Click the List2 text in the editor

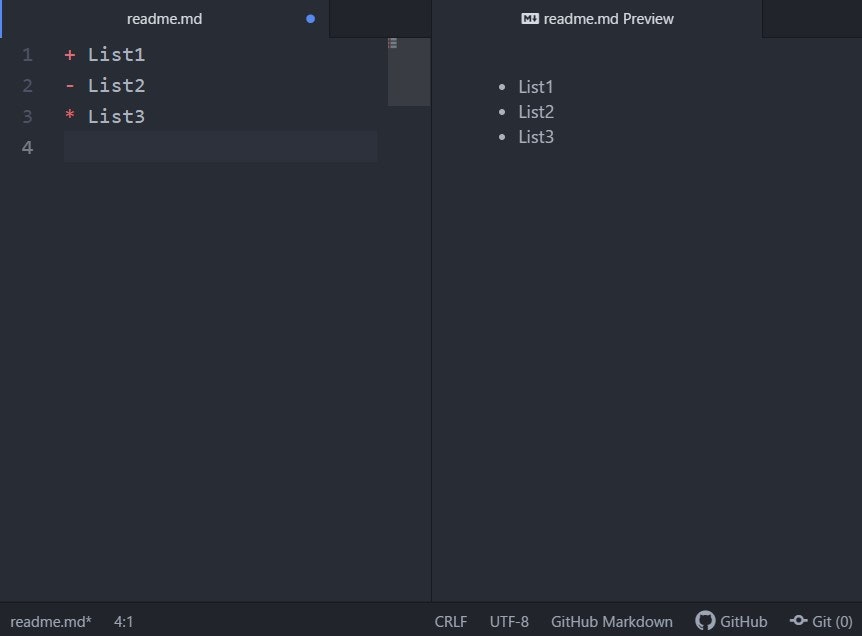(x=117, y=85)
